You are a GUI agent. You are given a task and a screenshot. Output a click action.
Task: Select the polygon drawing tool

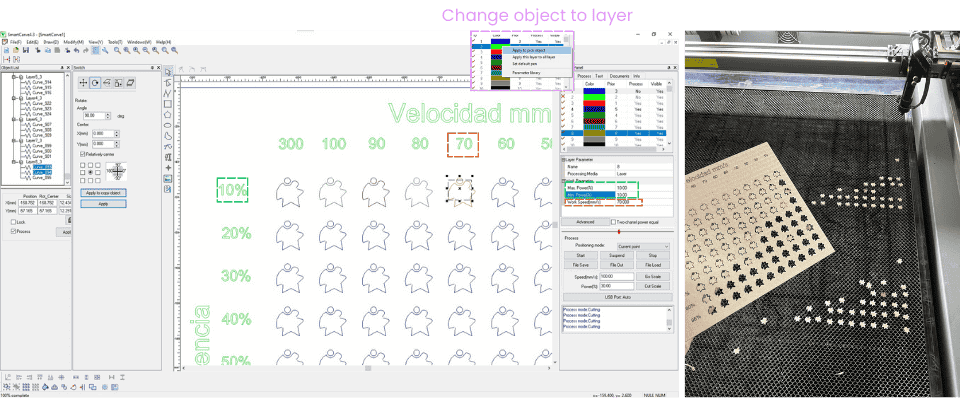pyautogui.click(x=167, y=114)
